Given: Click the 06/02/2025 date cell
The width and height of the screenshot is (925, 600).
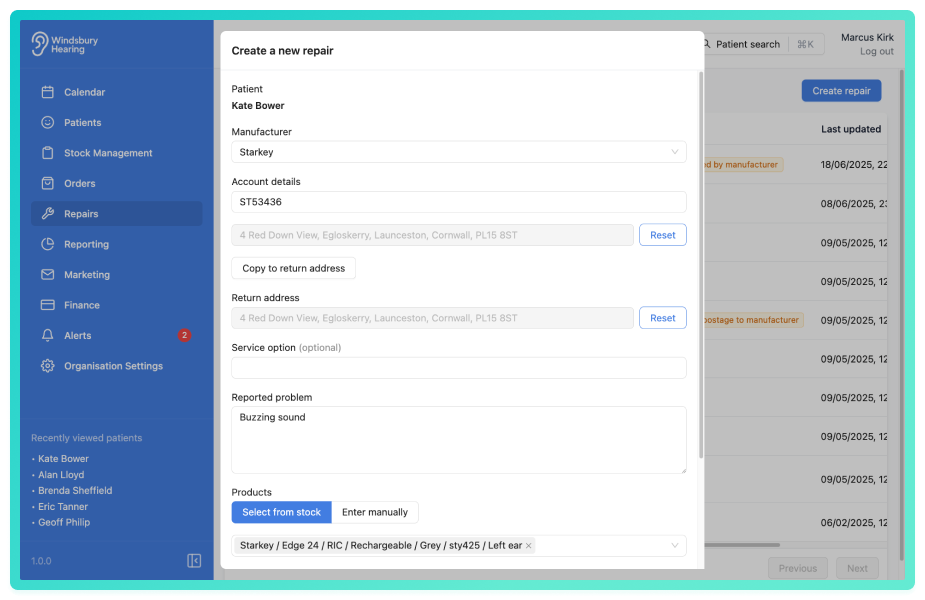Looking at the screenshot, I should pos(854,522).
